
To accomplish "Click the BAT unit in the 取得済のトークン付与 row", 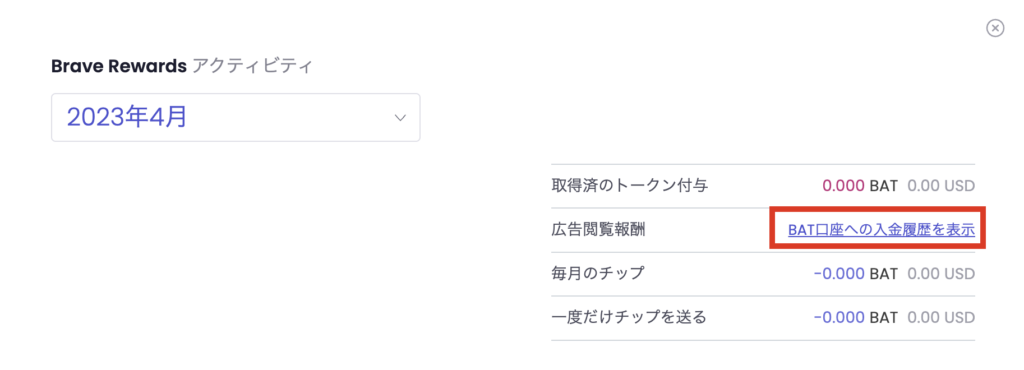I will click(884, 186).
